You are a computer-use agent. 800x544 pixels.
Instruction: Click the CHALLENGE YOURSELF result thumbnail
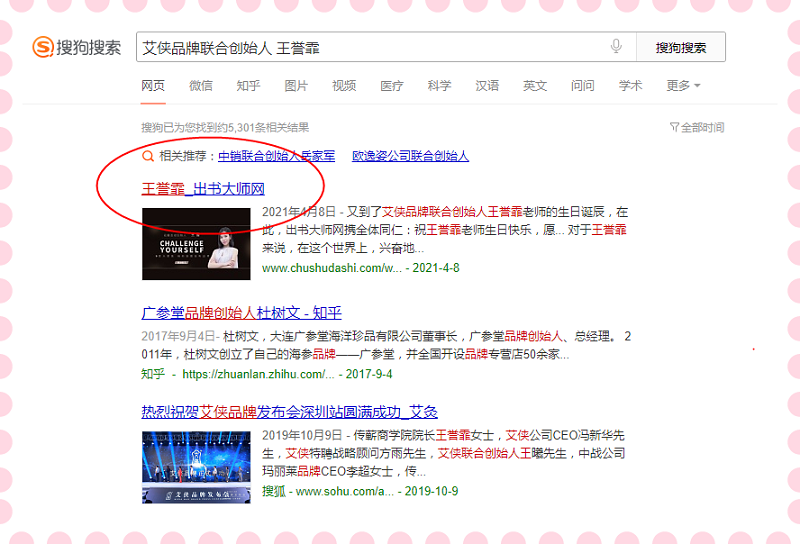click(196, 243)
